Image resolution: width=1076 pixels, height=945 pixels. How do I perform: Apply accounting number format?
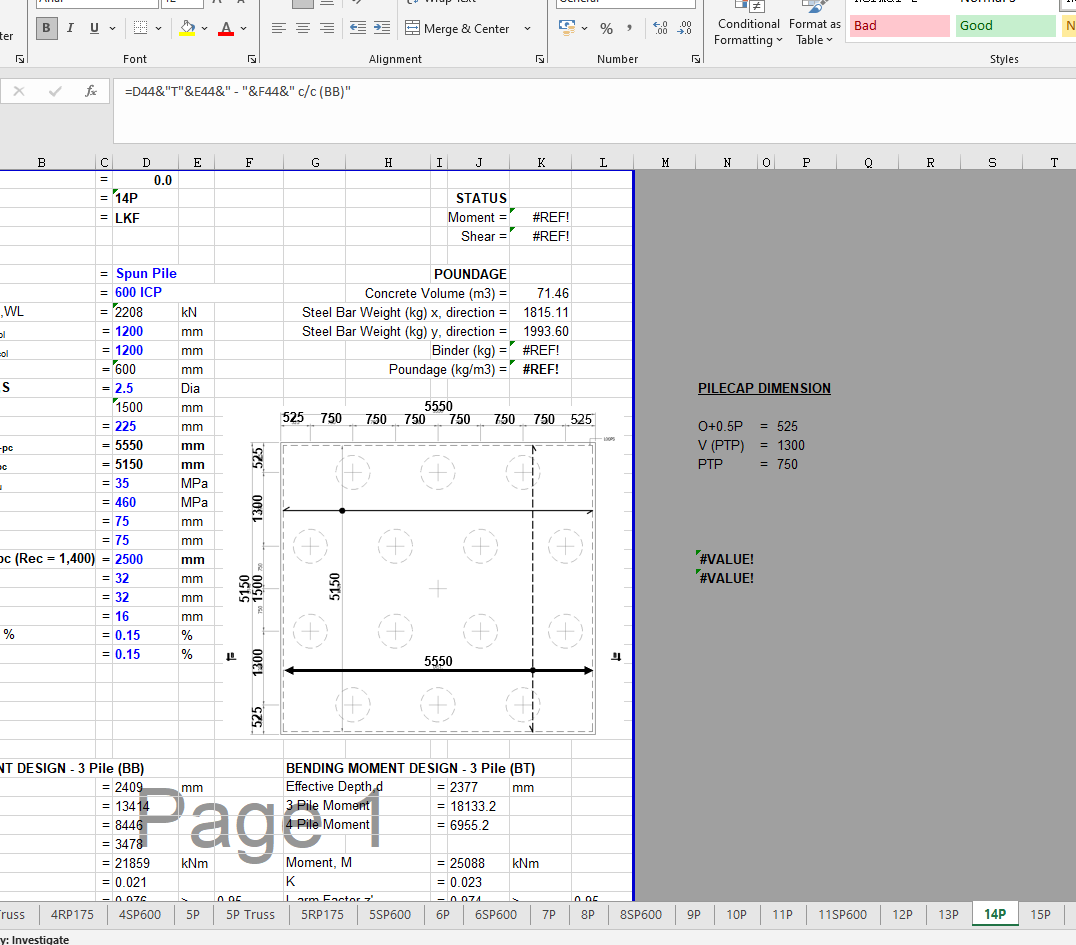(567, 28)
